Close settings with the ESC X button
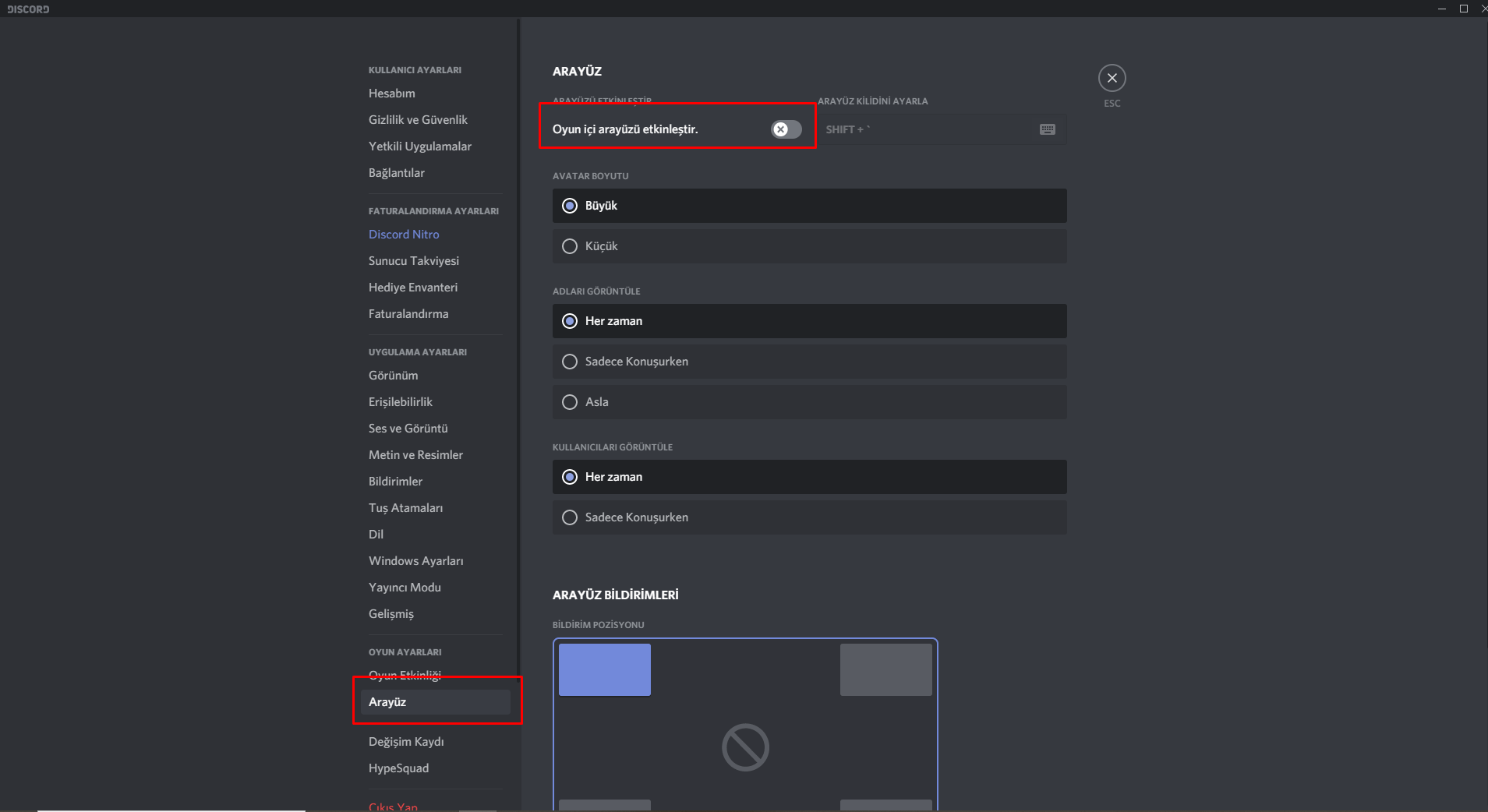This screenshot has width=1488, height=812. tap(1112, 78)
